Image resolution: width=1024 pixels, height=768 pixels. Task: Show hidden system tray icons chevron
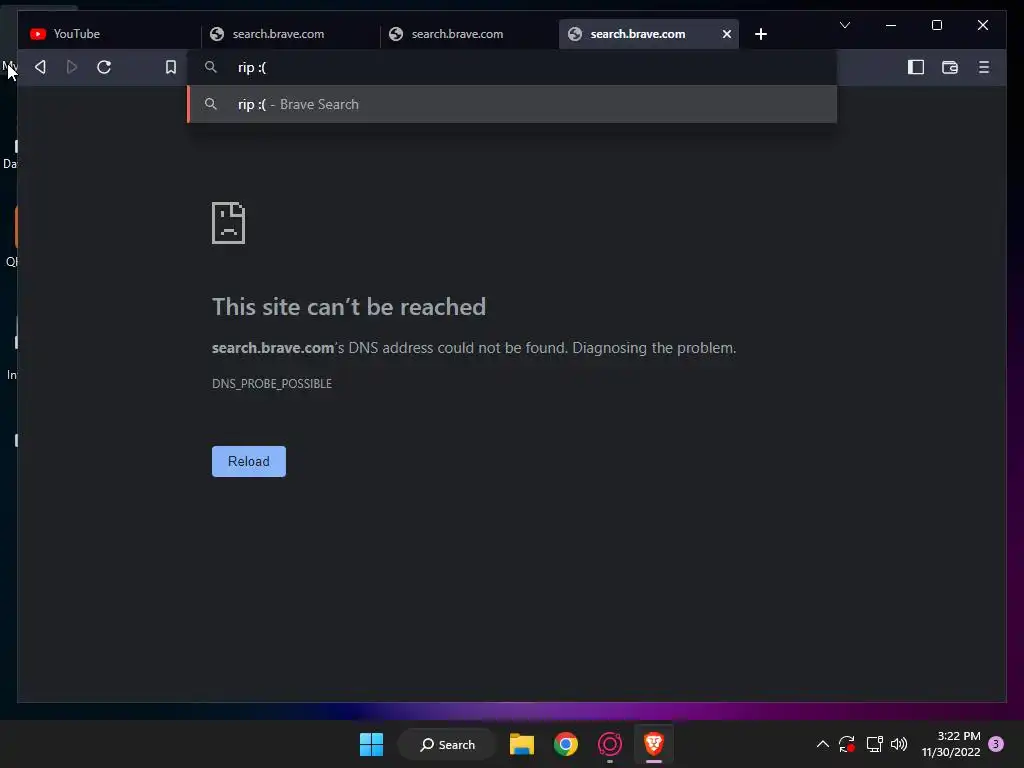(x=823, y=744)
